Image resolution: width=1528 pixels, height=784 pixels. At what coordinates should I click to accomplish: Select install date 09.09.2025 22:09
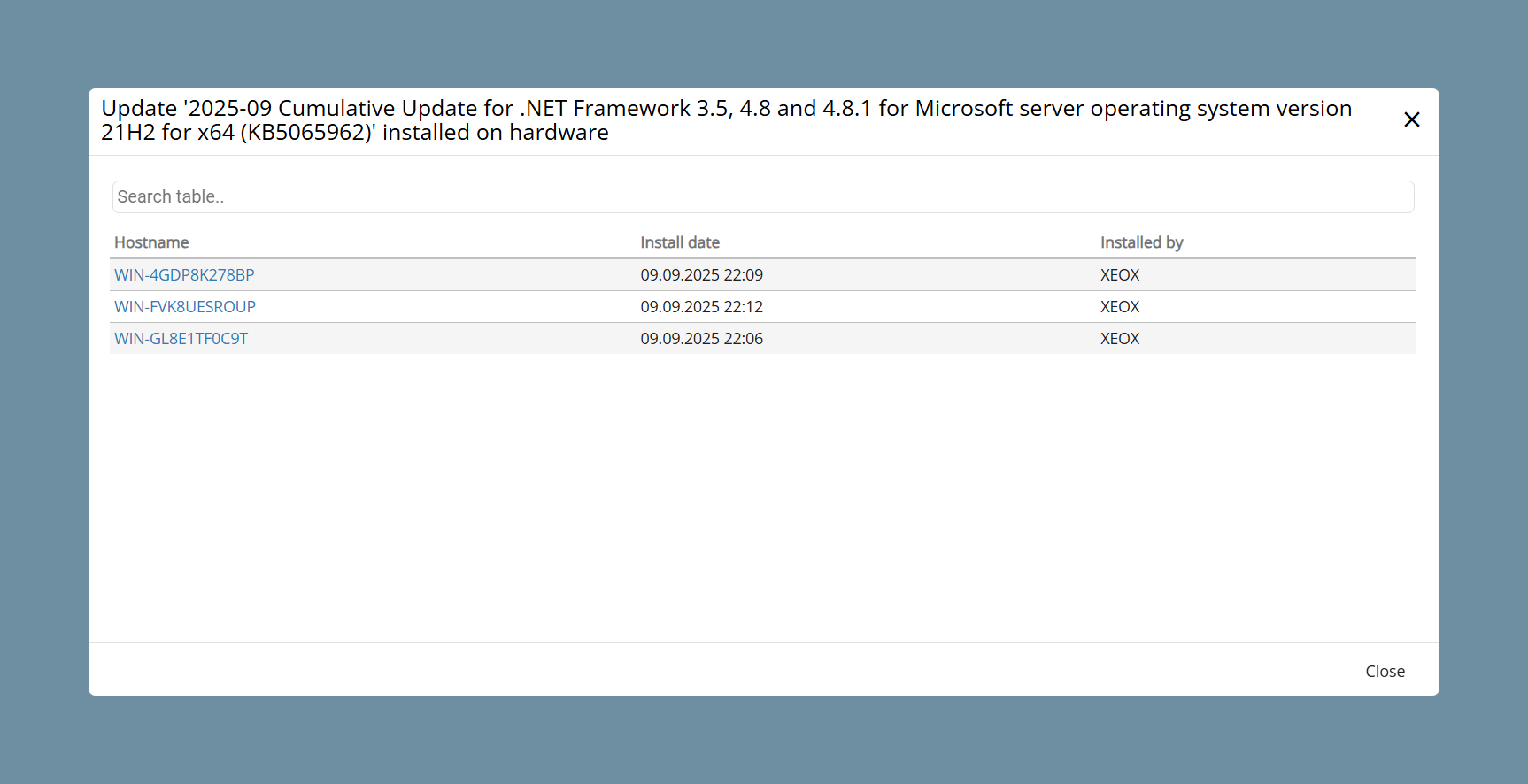702,275
